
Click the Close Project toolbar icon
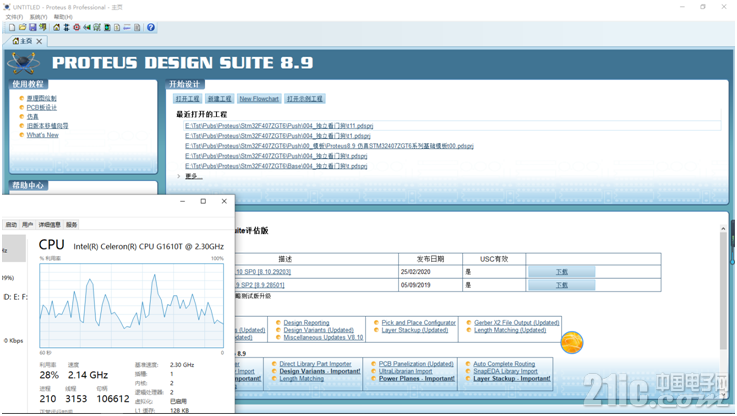43,27
